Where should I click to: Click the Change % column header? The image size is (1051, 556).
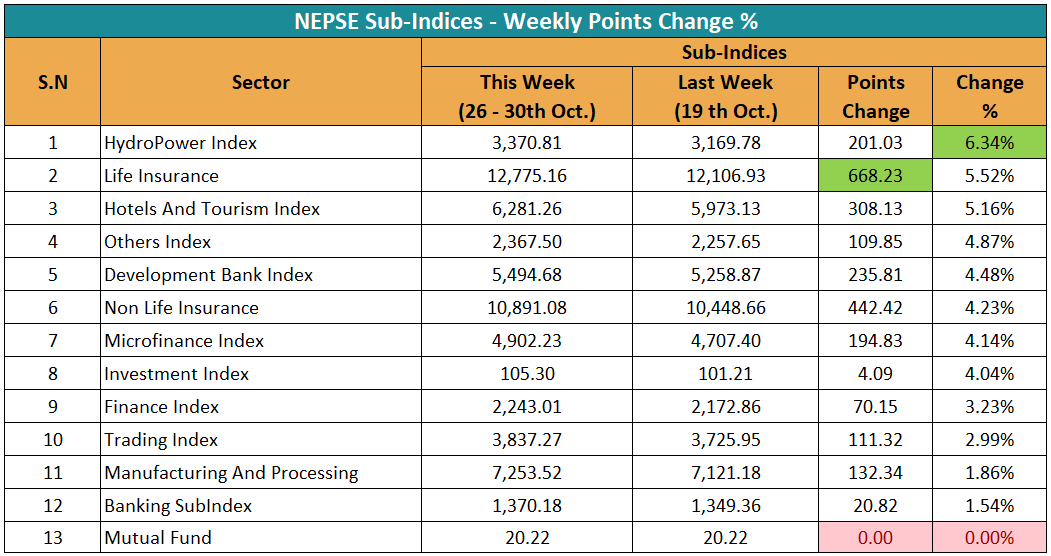[x=989, y=96]
